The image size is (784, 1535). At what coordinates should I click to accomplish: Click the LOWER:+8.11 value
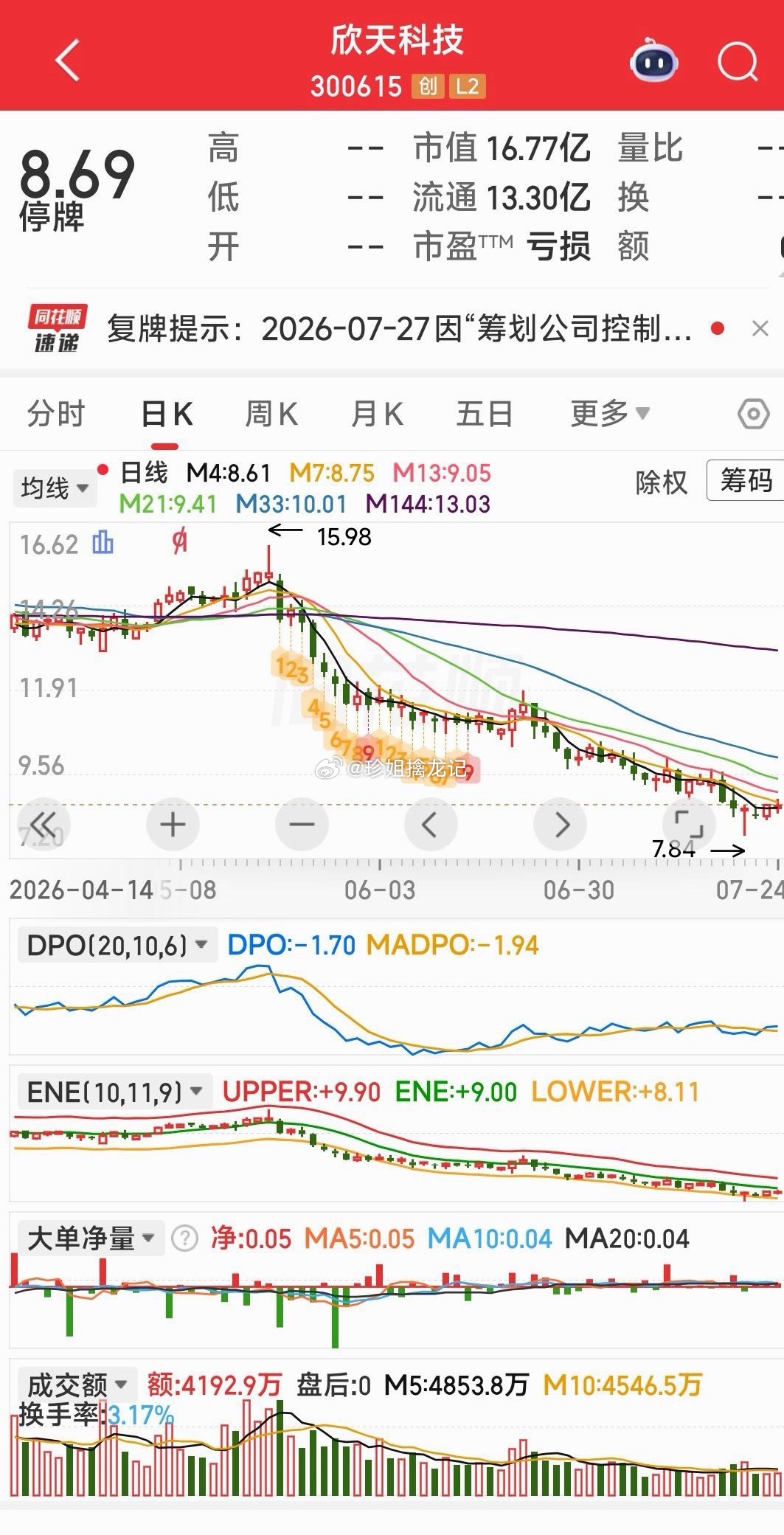coord(615,1092)
